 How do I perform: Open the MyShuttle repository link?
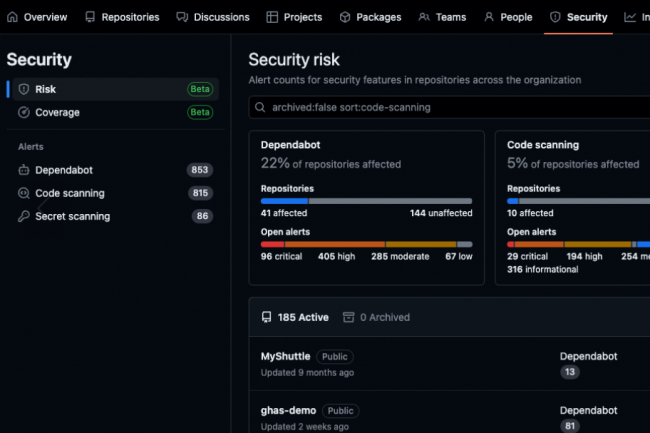(285, 356)
